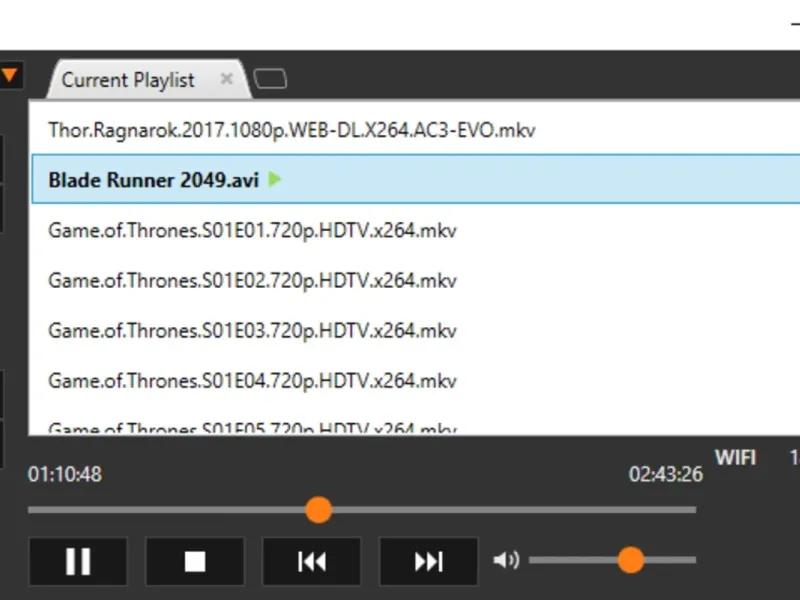Click green play indicator beside Blade Runner
This screenshot has height=600, width=800.
(274, 180)
